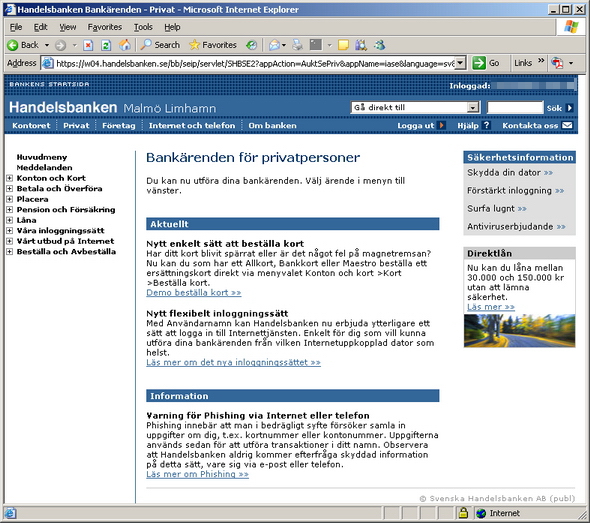Open the Edit menu
590x523 pixels.
point(40,27)
